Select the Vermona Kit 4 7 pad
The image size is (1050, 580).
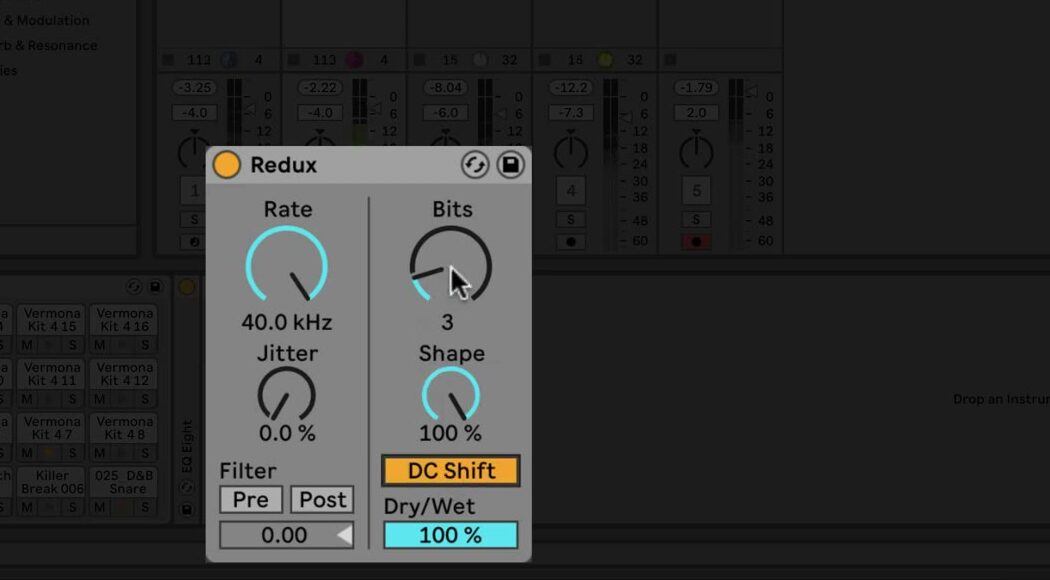[x=52, y=428]
